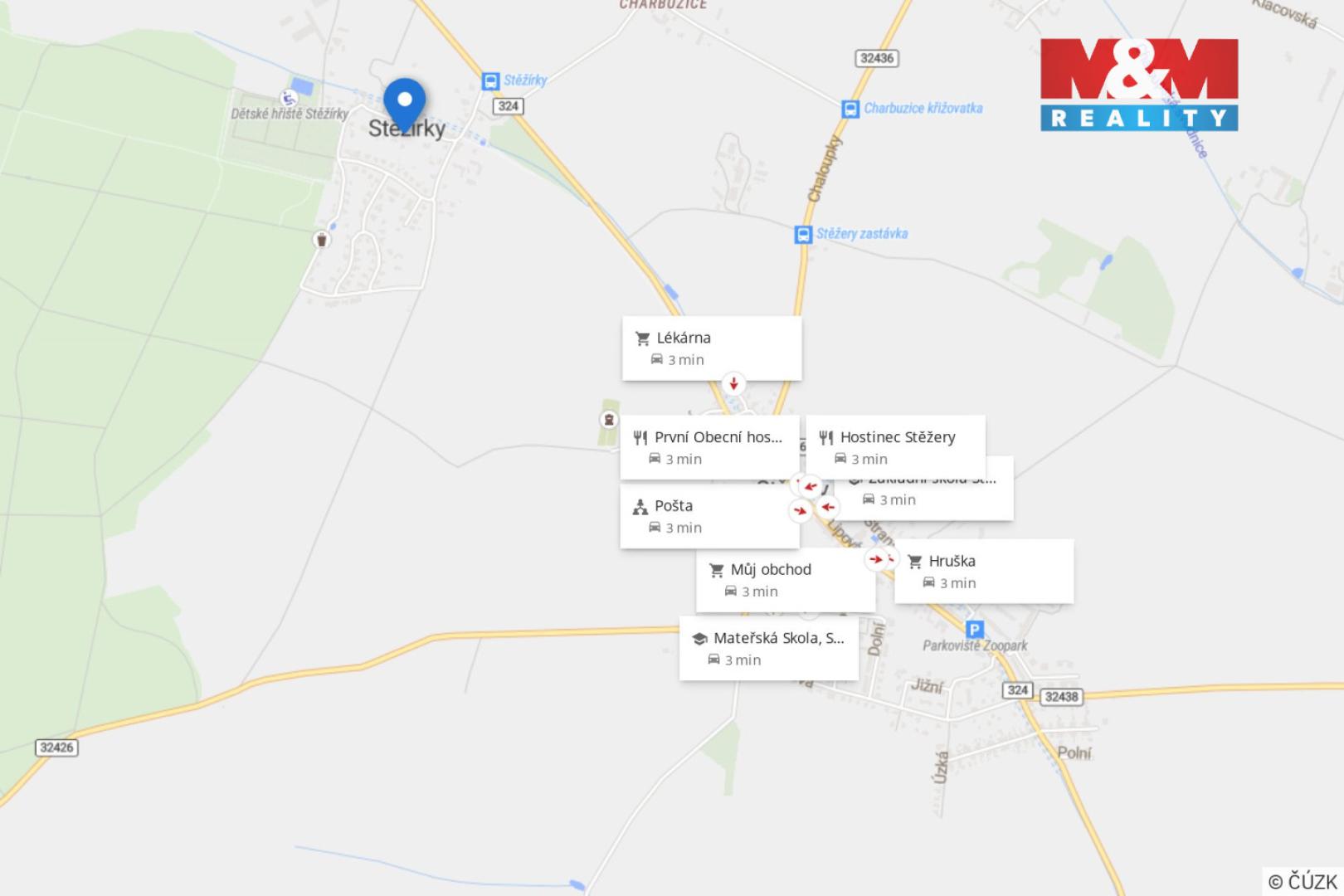1344x896 pixels.
Task: Click the red arrow marker below Lékárna
Action: (x=733, y=383)
